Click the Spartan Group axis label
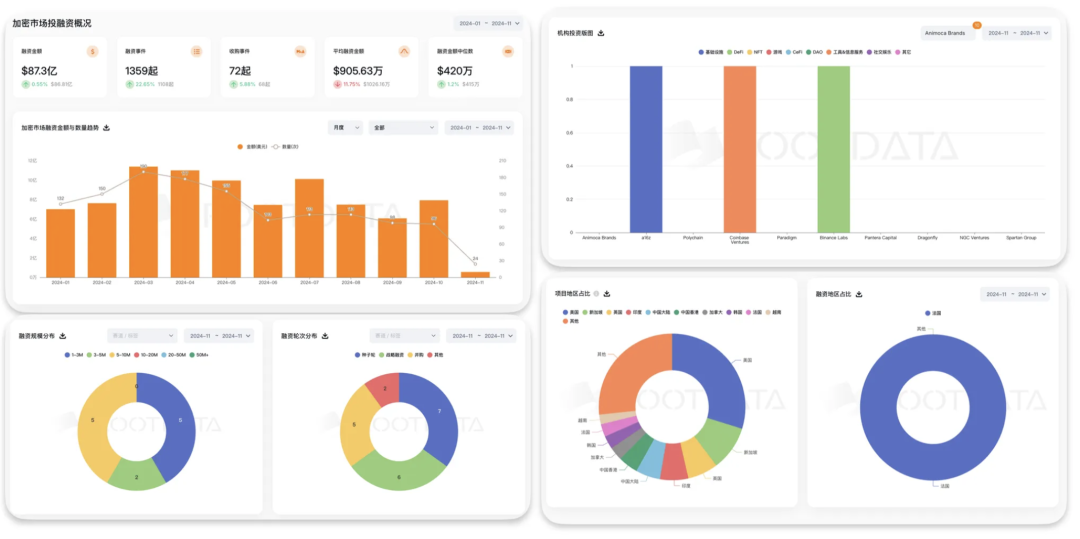Viewport: 1080px width, 539px height. pos(1021,237)
